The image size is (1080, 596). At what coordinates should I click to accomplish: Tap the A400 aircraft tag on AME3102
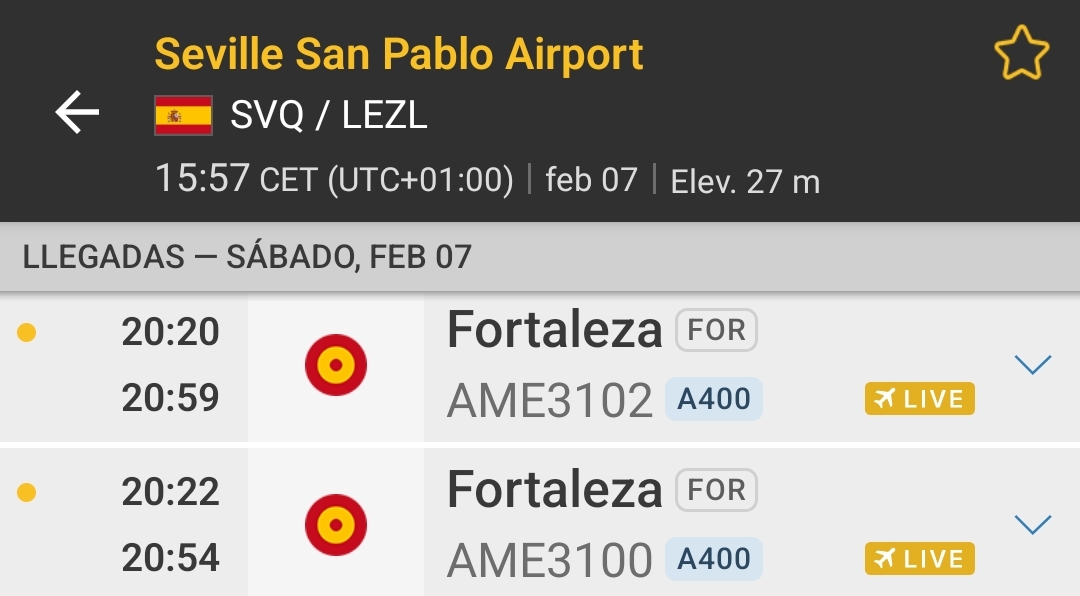coord(714,399)
